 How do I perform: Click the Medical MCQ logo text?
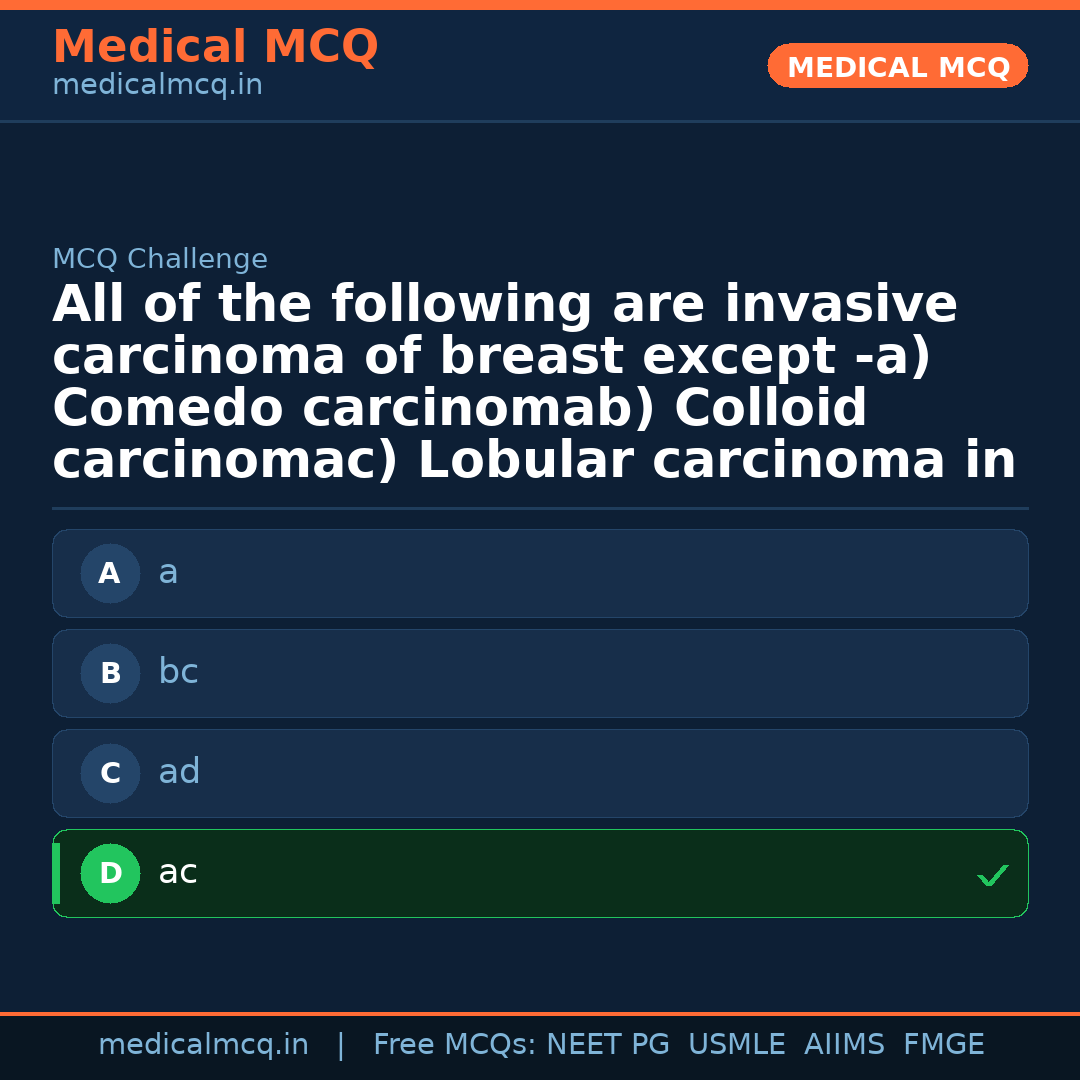215,46
